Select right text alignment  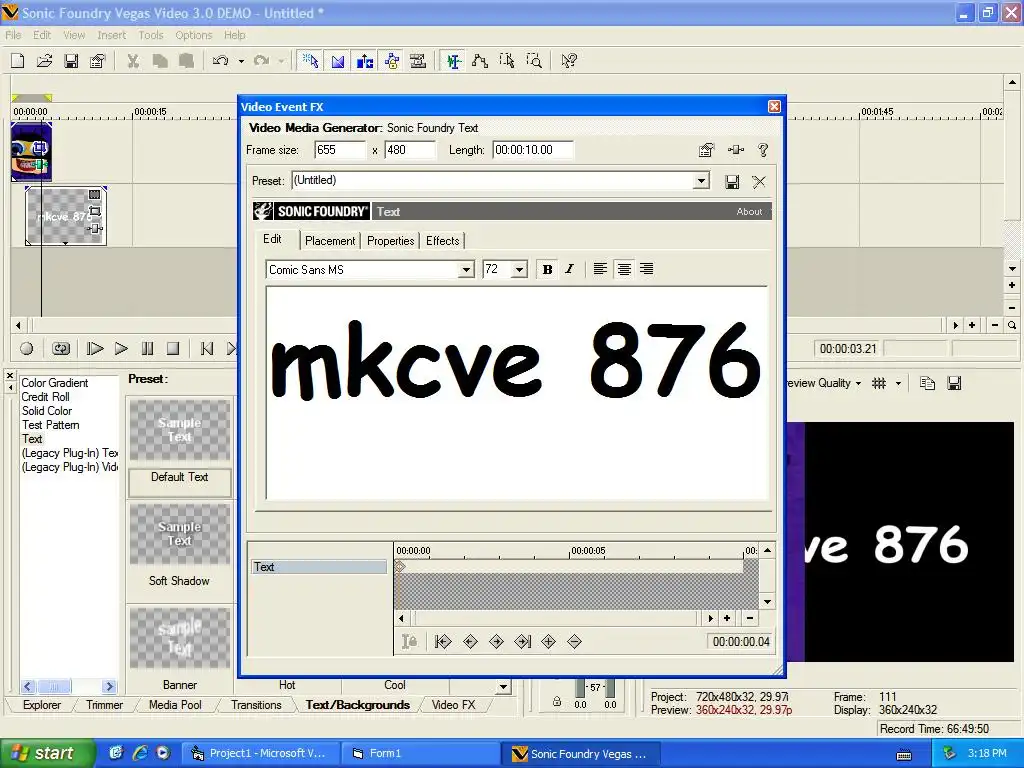(647, 269)
